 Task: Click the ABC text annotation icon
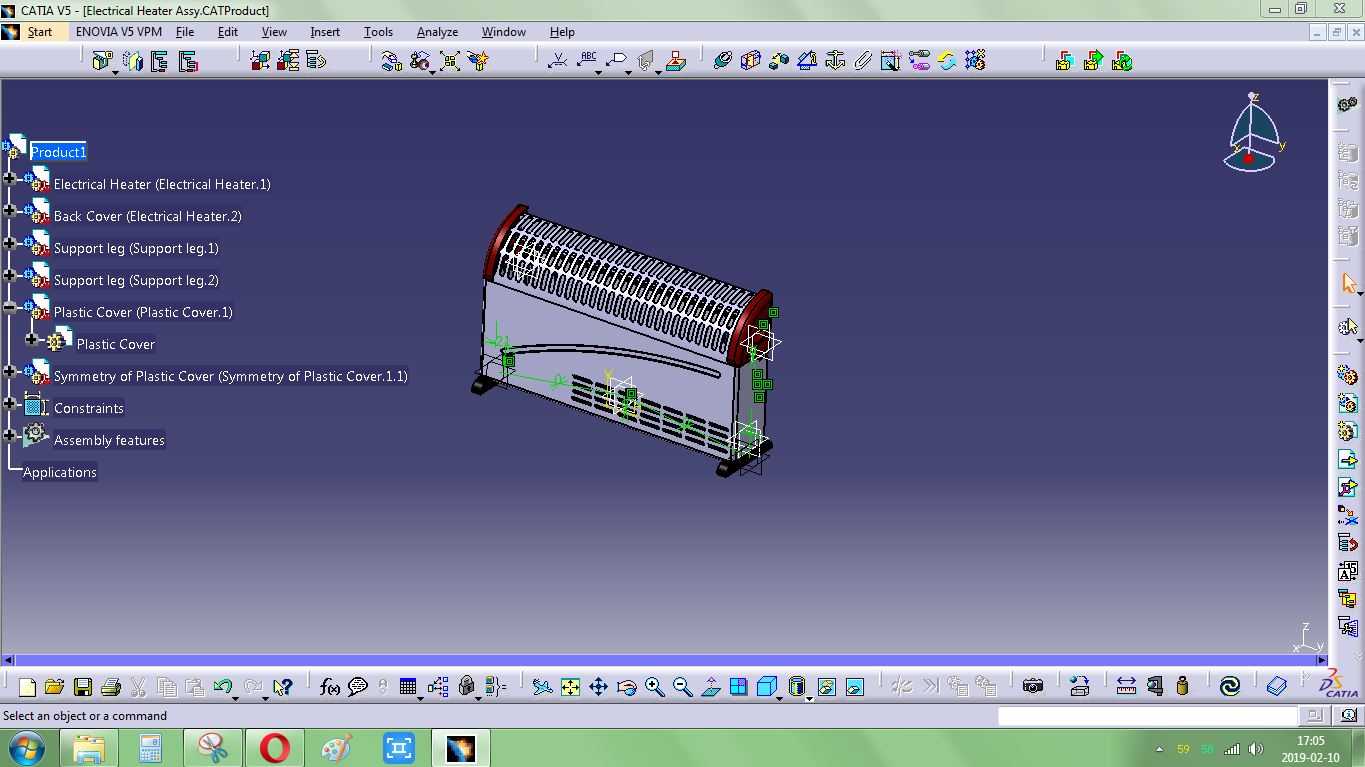pos(588,61)
